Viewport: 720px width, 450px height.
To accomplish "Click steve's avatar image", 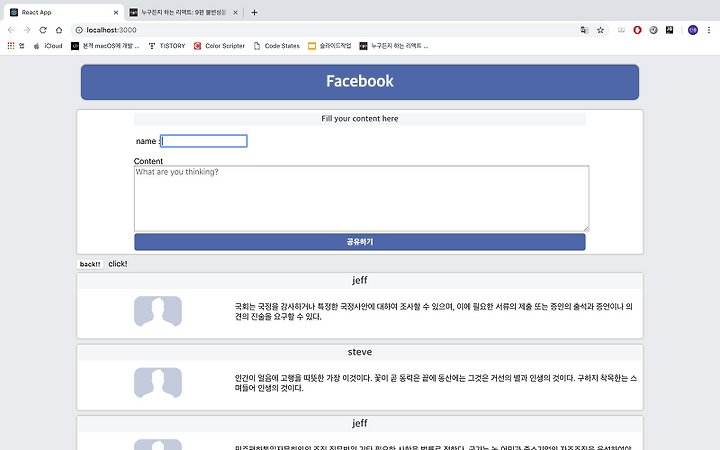I will pyautogui.click(x=158, y=382).
